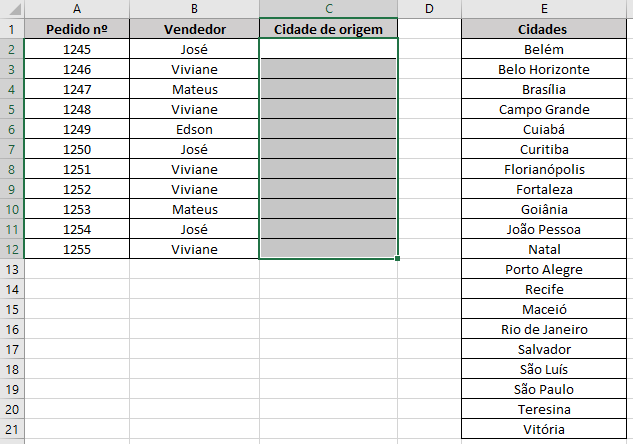Screen dimensions: 633x444
Task: Click the "Cidade de origem" header cell
Action: click(x=328, y=29)
